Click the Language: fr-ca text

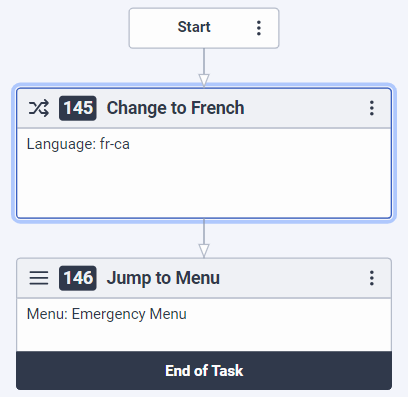[78, 144]
